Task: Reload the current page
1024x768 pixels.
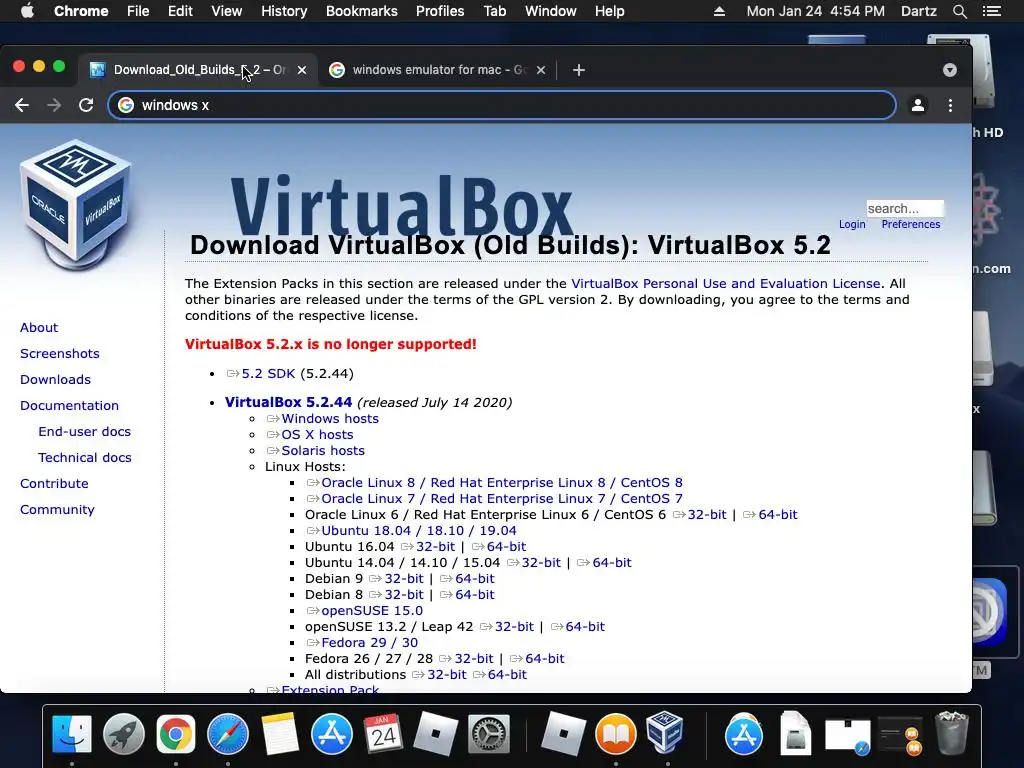Action: tap(86, 105)
